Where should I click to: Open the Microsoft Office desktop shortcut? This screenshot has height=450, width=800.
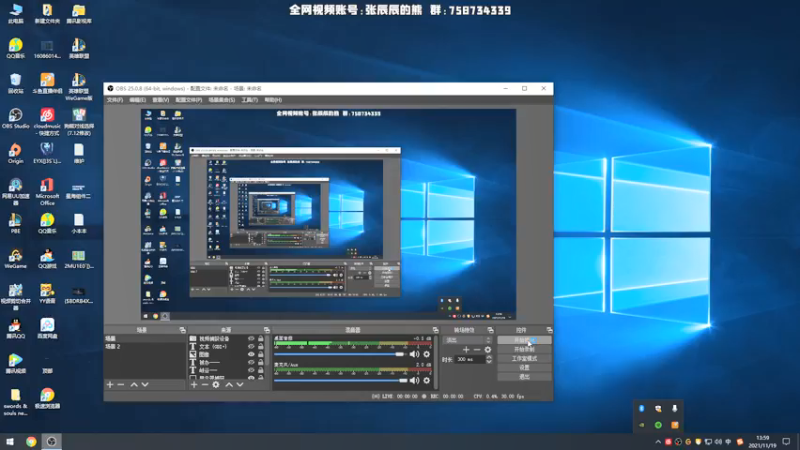point(47,192)
